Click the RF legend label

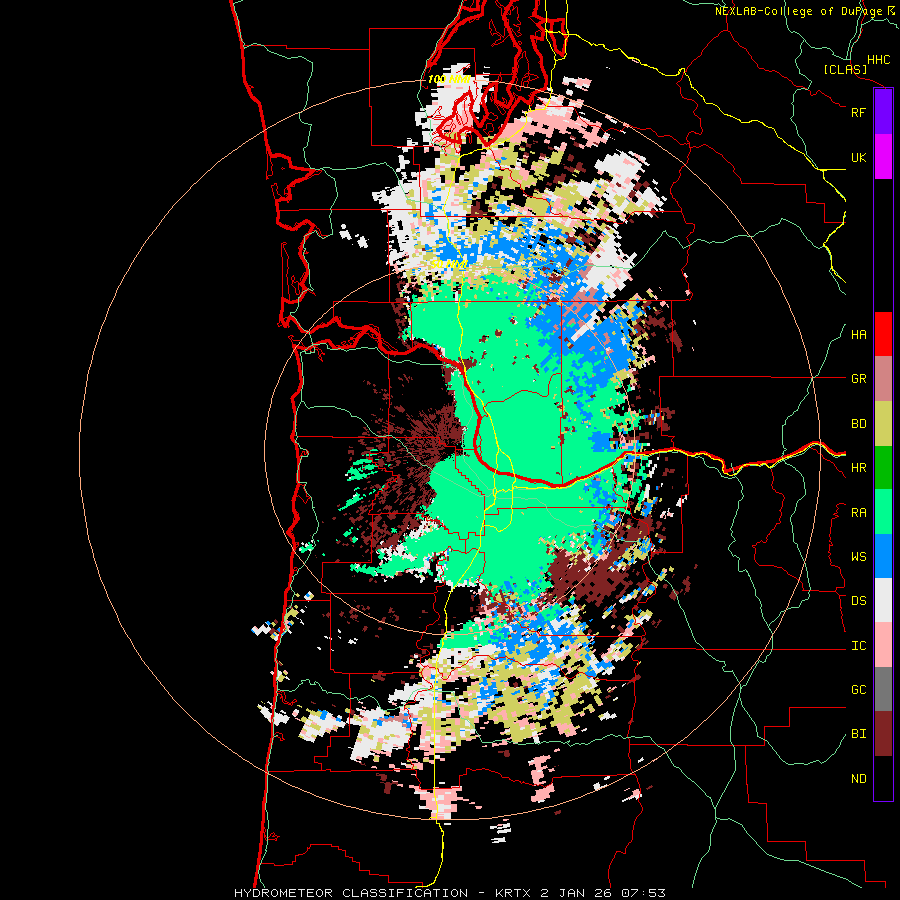tap(858, 112)
